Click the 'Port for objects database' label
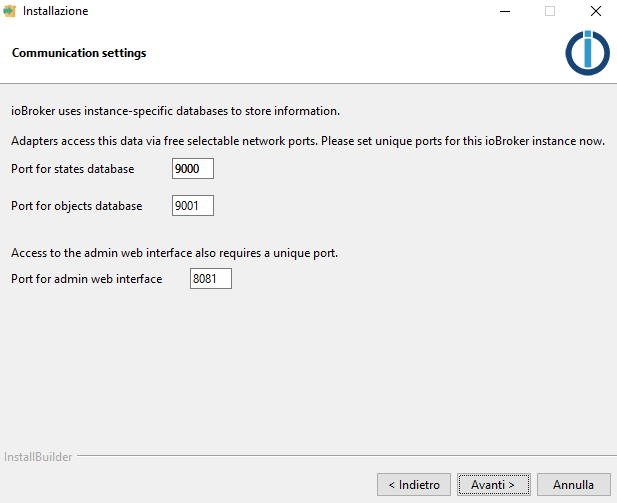The width and height of the screenshot is (617, 503). click(77, 206)
